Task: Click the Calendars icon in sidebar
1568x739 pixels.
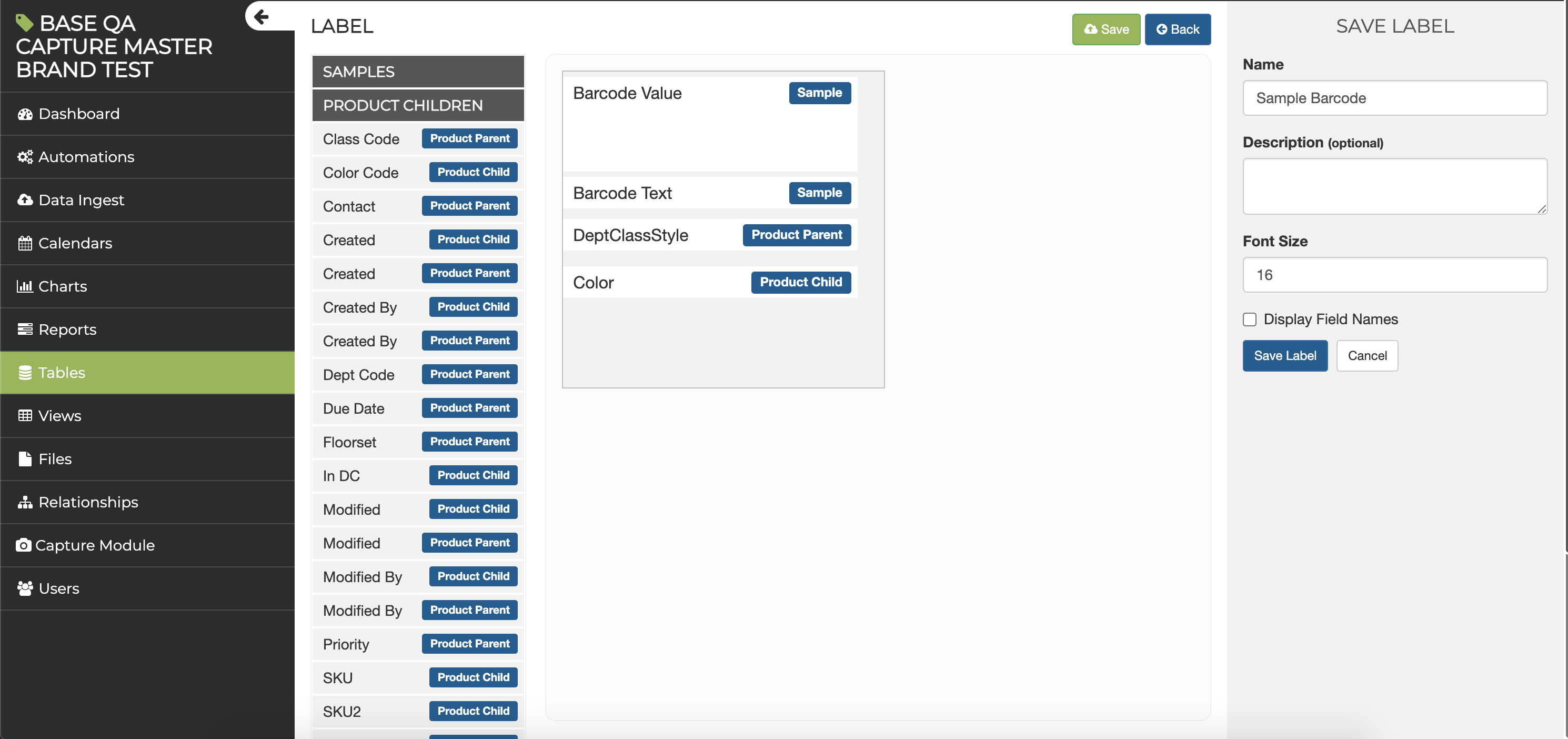Action: 25,244
